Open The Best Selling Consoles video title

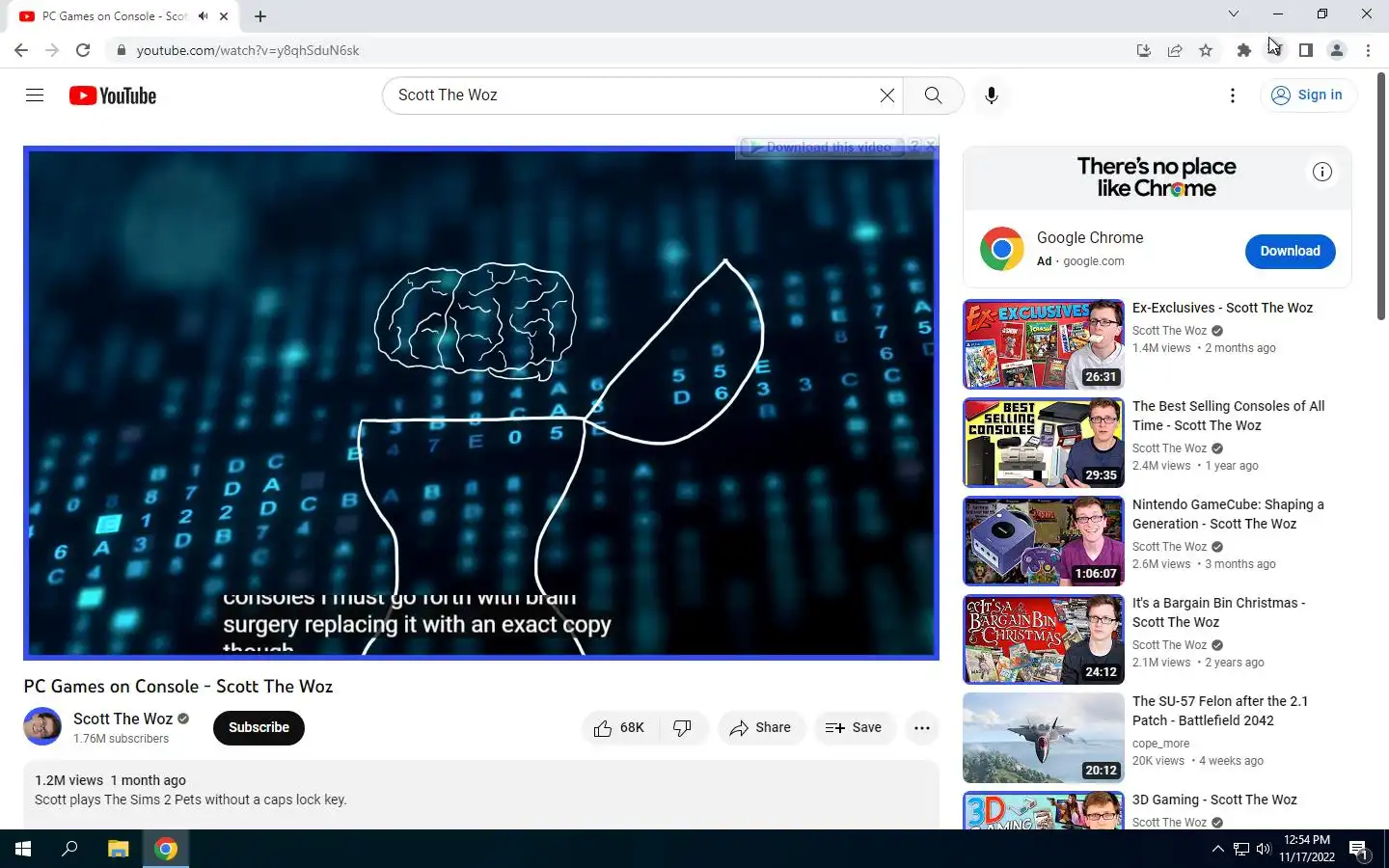(1228, 416)
